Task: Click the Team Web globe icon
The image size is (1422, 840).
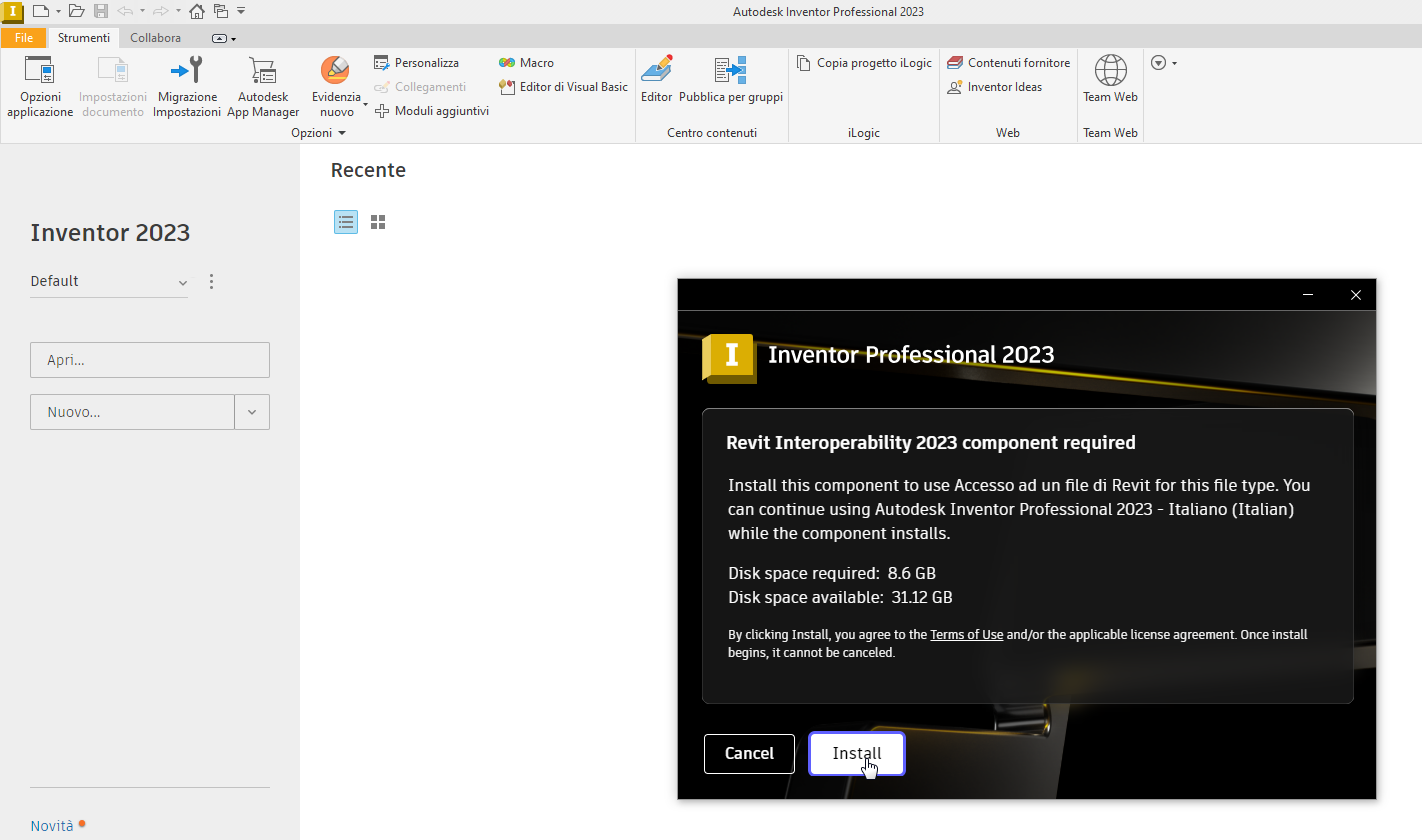Action: click(x=1111, y=71)
